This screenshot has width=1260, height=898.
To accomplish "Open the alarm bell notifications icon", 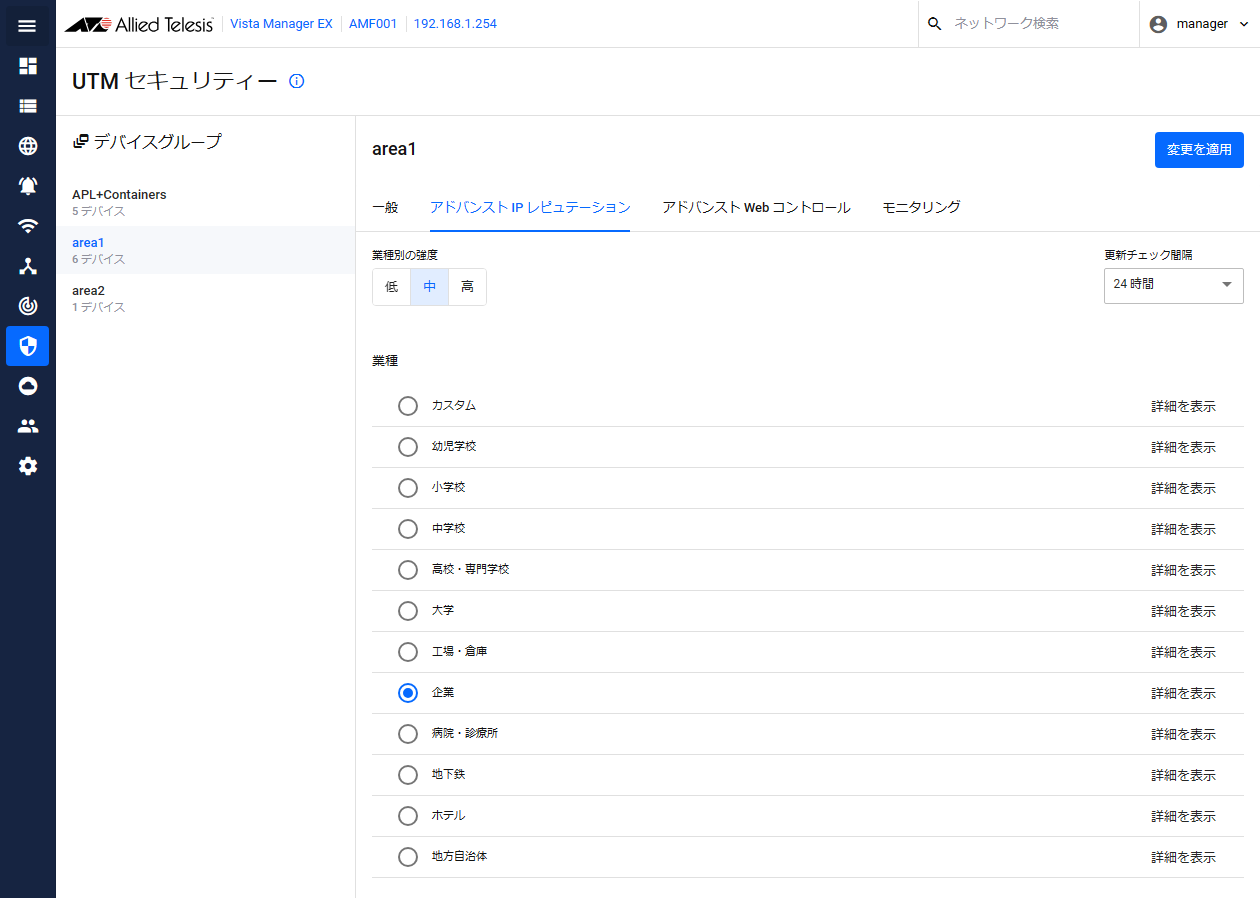I will tap(28, 186).
